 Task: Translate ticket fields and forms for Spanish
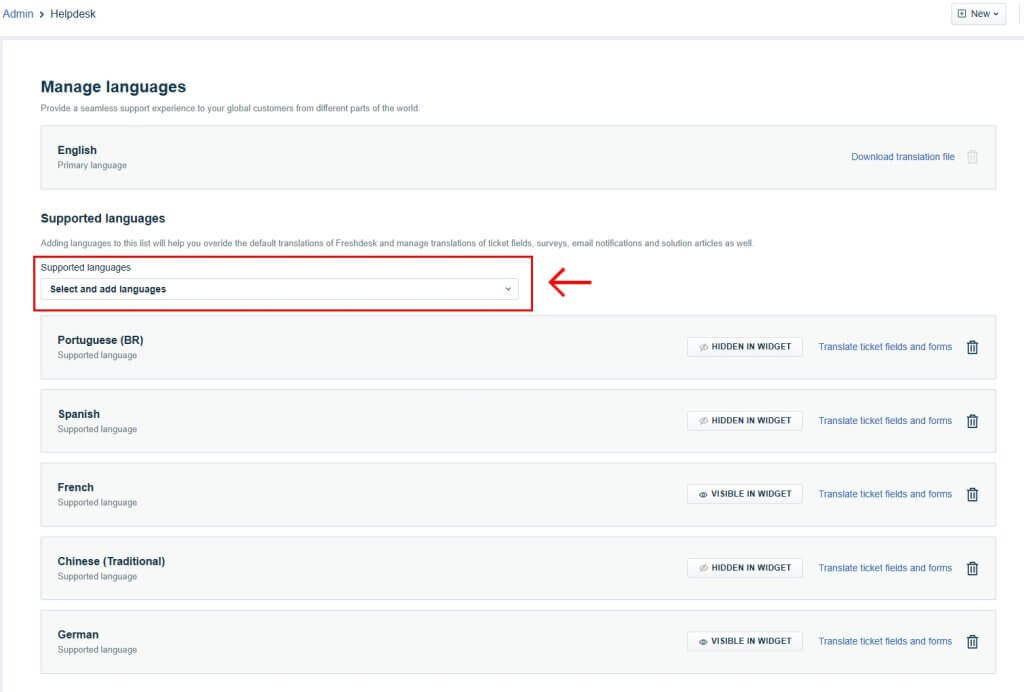pos(885,420)
